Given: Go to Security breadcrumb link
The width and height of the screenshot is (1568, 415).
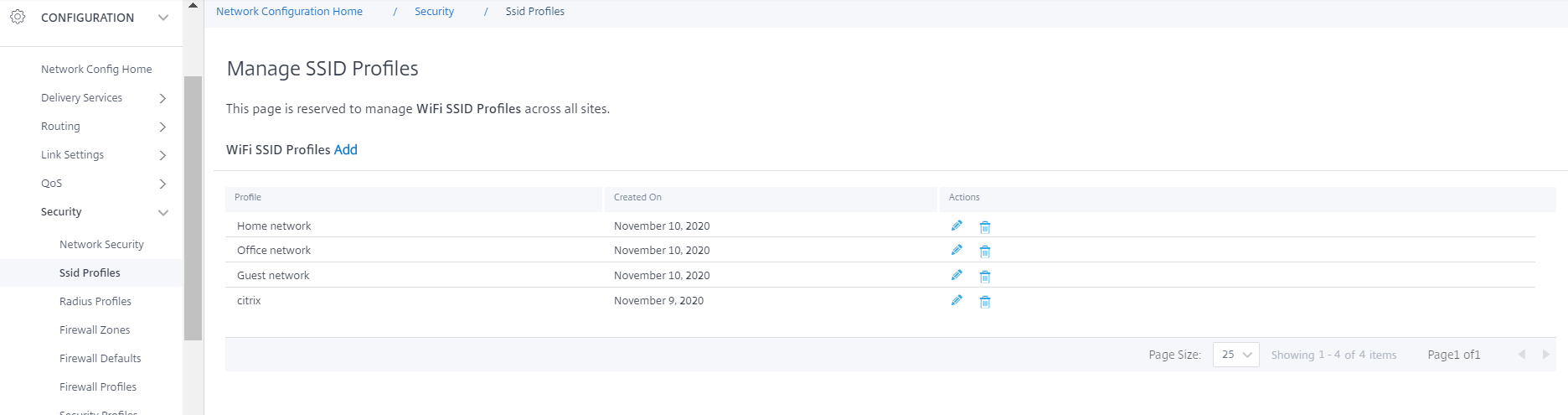Looking at the screenshot, I should coord(434,12).
